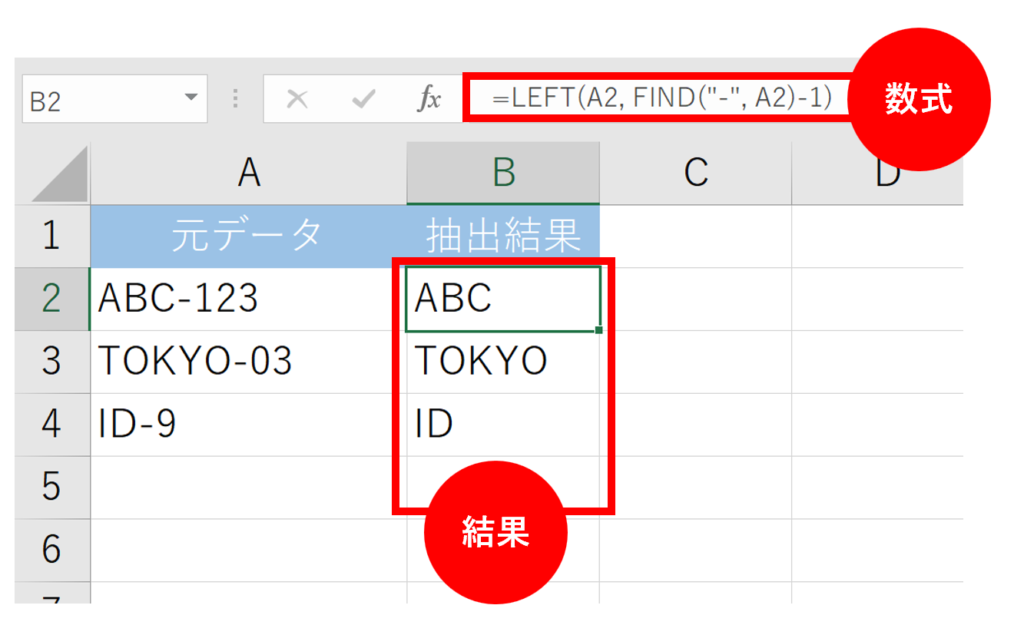
Task: Click the formula bar resize dots handle
Action: (236, 99)
